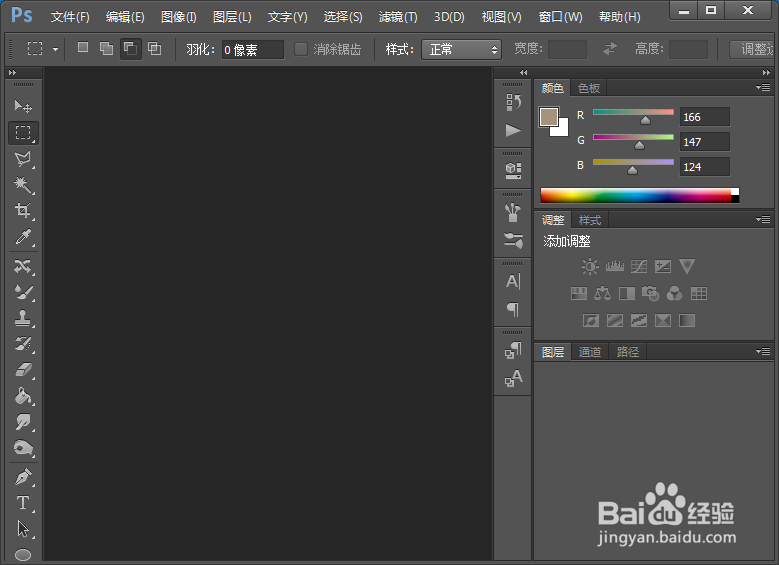
Task: Add a Vibrance adjustment
Action: [687, 266]
